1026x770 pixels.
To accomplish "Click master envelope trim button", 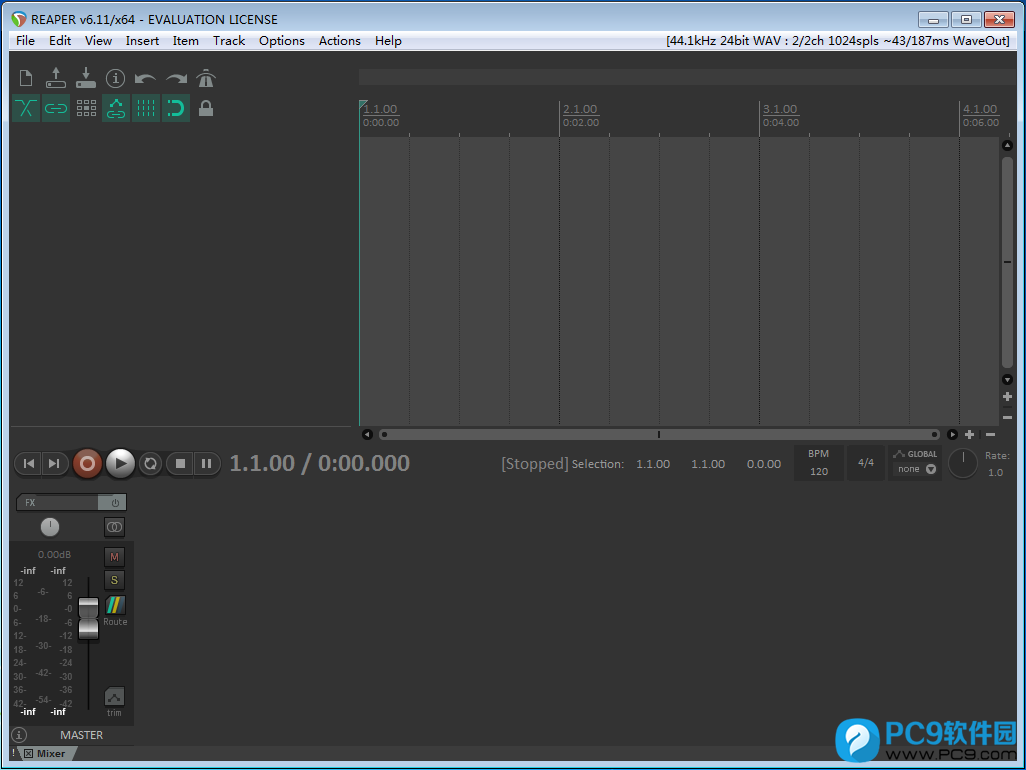I will 115,697.
